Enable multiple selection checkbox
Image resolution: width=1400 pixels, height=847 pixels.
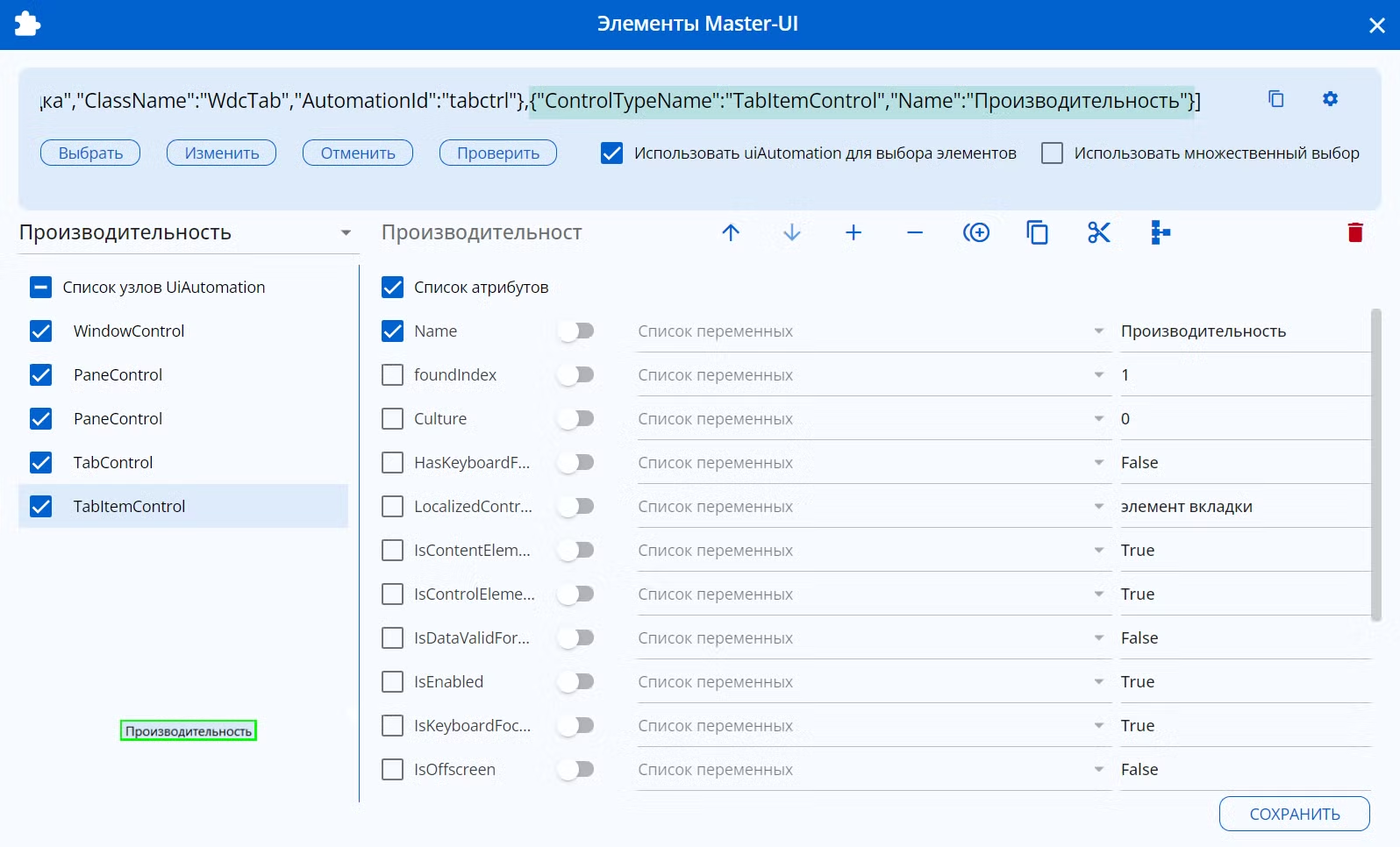click(x=1052, y=153)
